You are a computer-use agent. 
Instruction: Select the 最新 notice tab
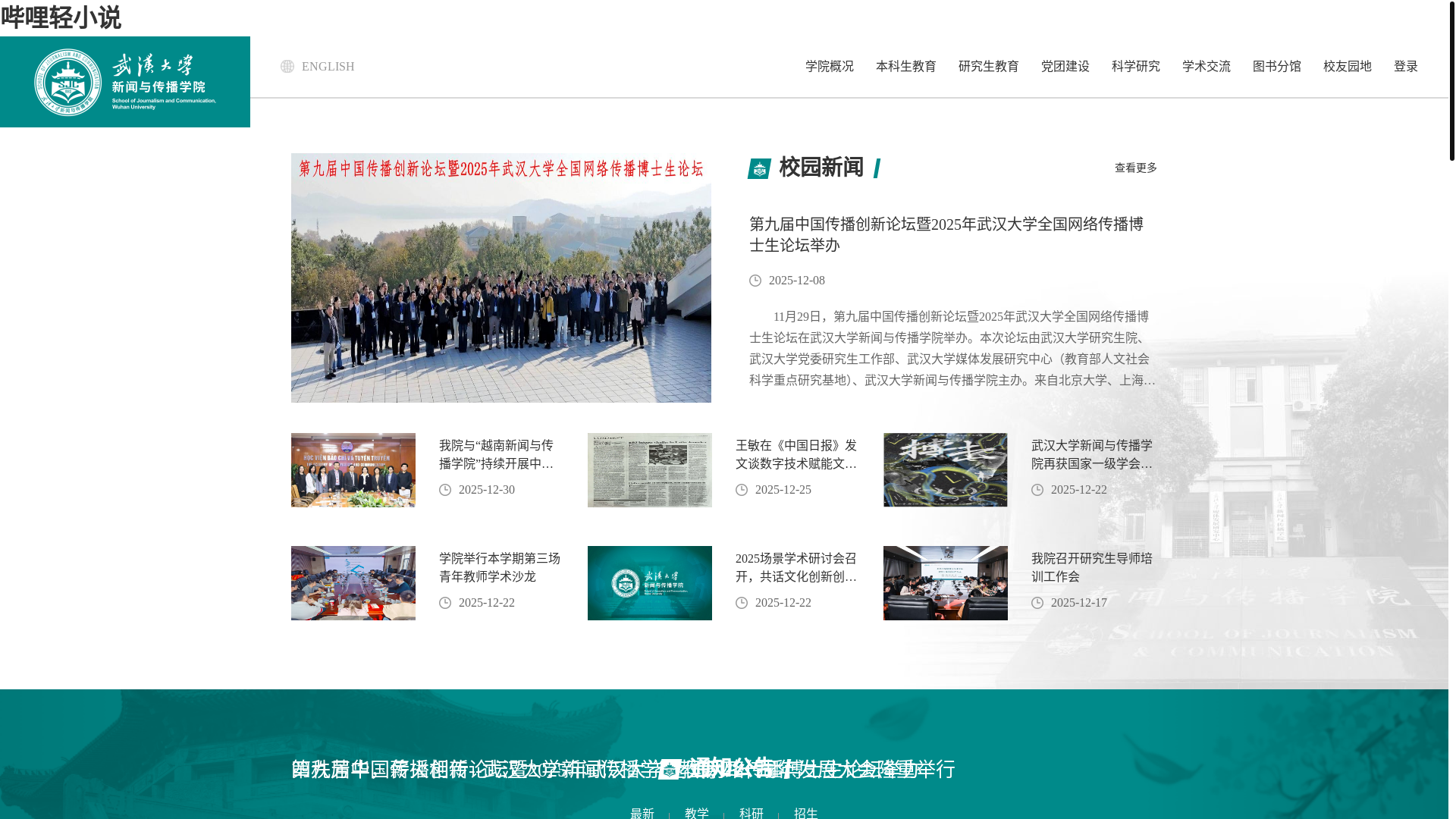(x=642, y=813)
